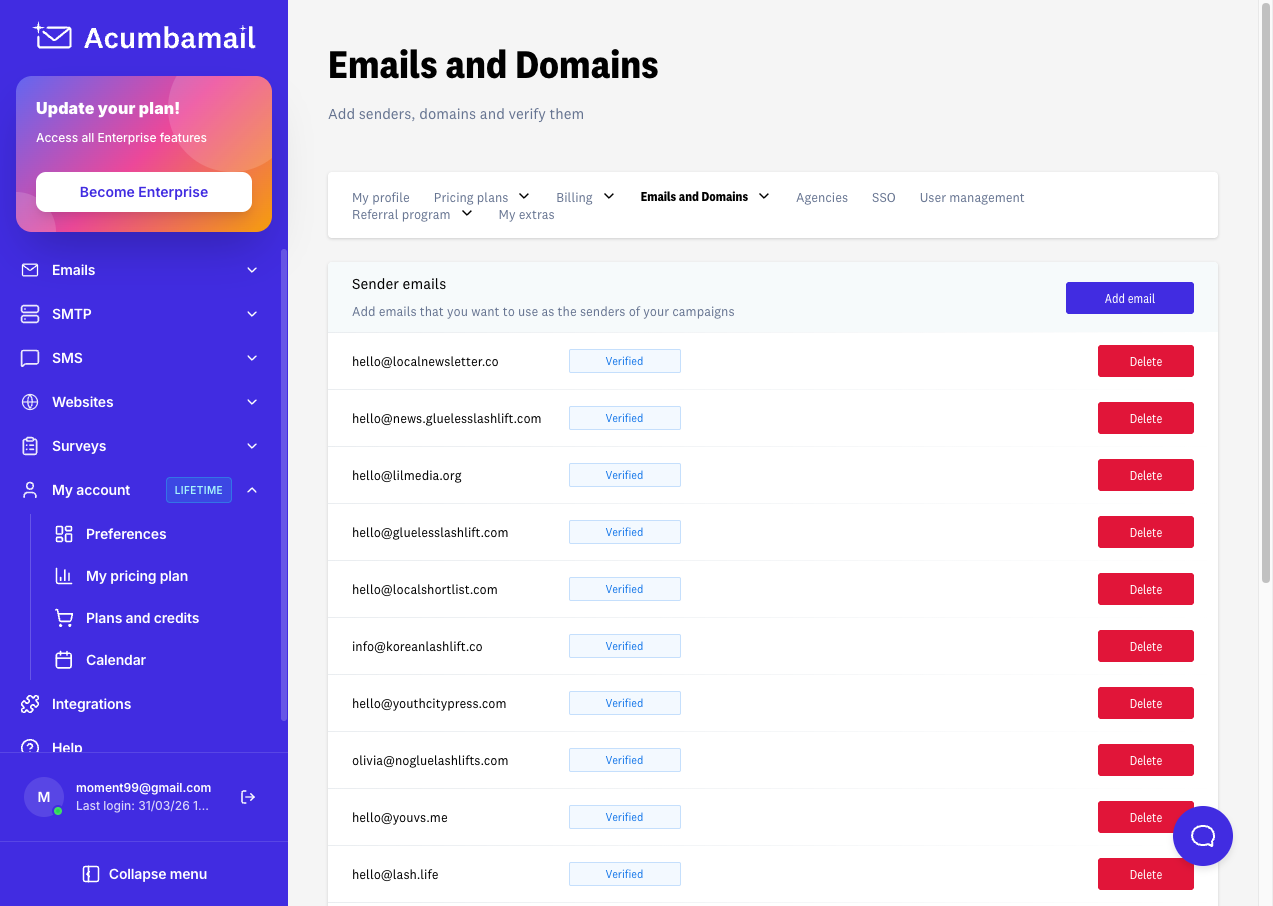Open the Calendar icon under My account
The width and height of the screenshot is (1273, 906).
64,659
